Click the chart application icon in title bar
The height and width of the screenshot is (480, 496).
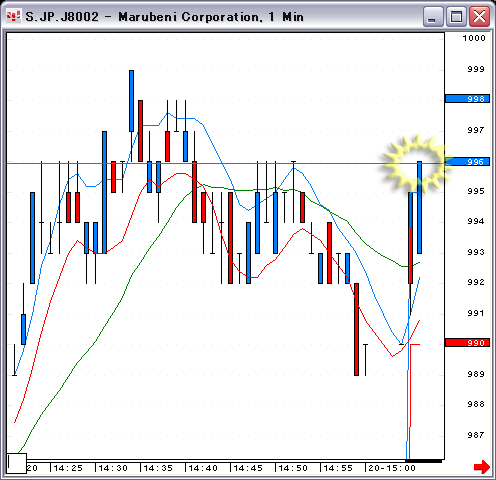point(13,16)
